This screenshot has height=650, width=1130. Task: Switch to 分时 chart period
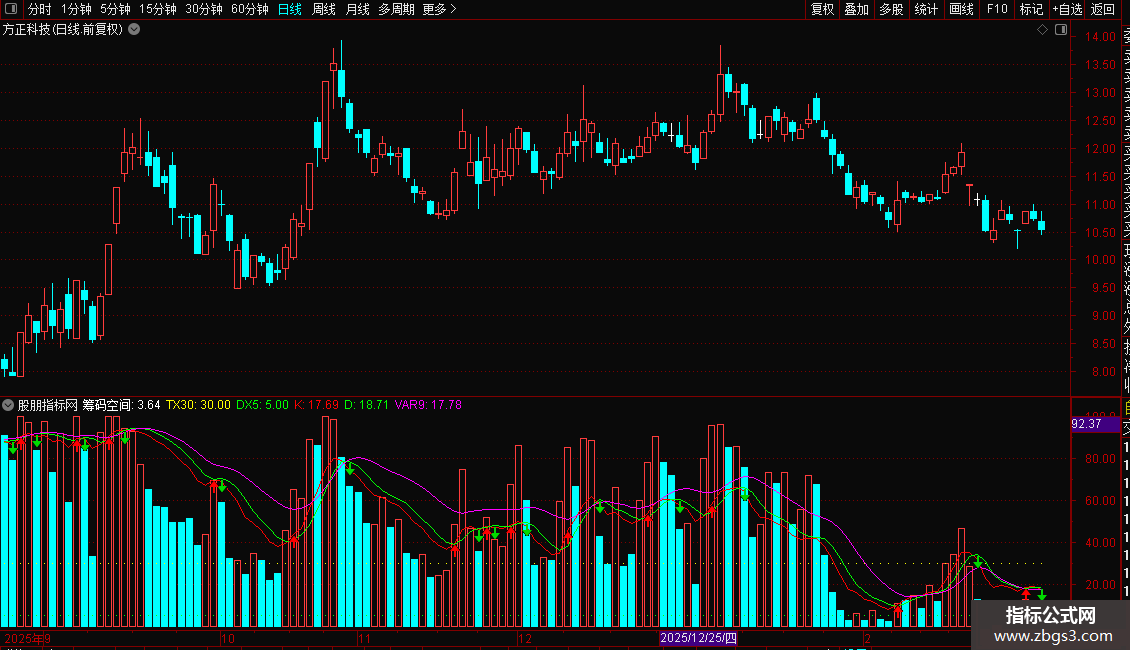[x=40, y=9]
